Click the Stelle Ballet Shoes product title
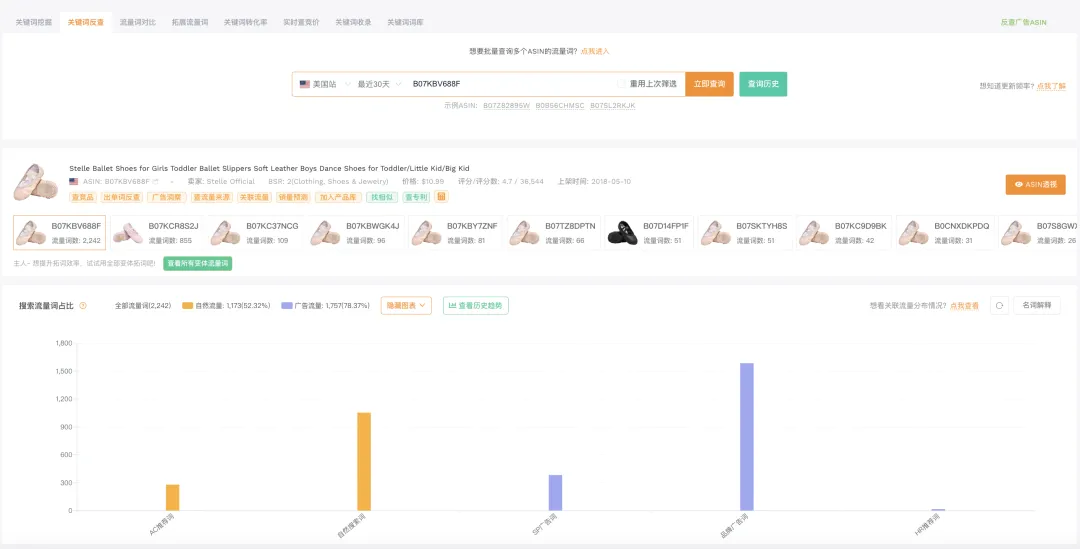Image resolution: width=1080 pixels, height=549 pixels. (269, 168)
